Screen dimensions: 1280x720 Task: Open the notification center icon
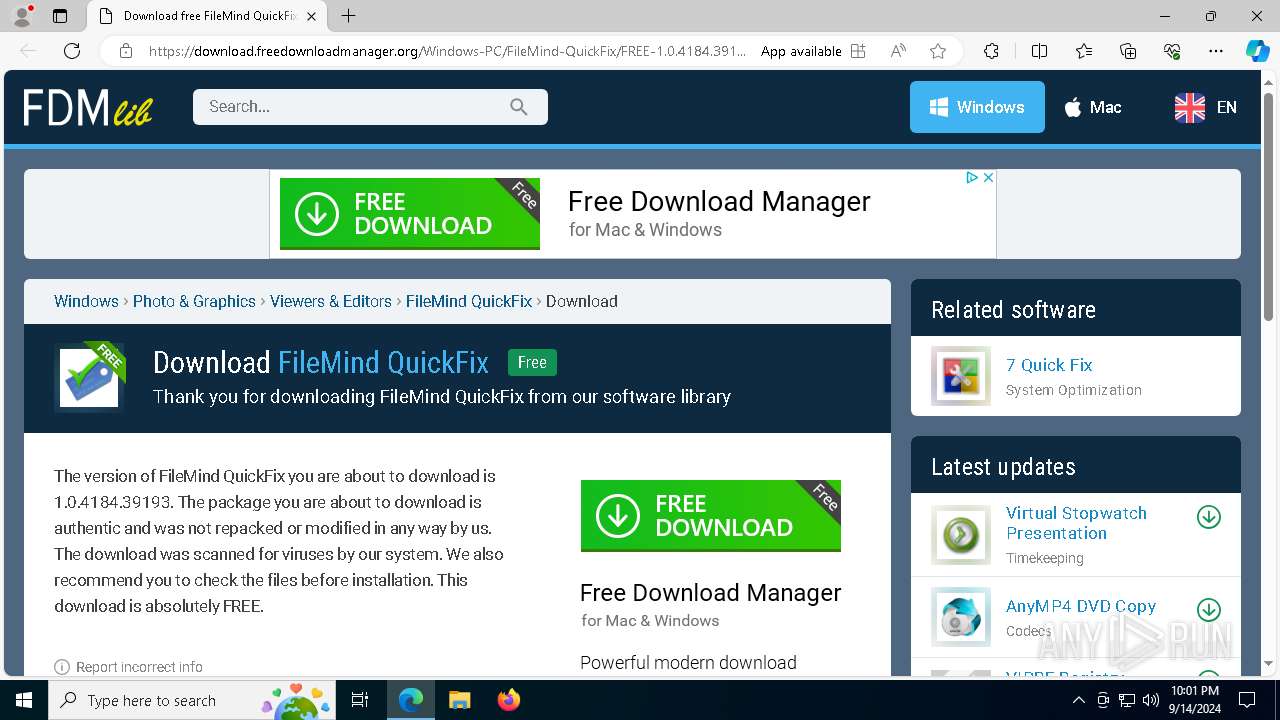(x=1247, y=700)
